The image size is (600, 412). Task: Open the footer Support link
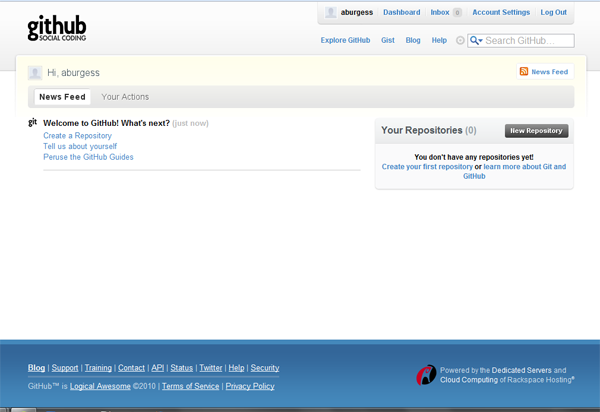(x=65, y=368)
